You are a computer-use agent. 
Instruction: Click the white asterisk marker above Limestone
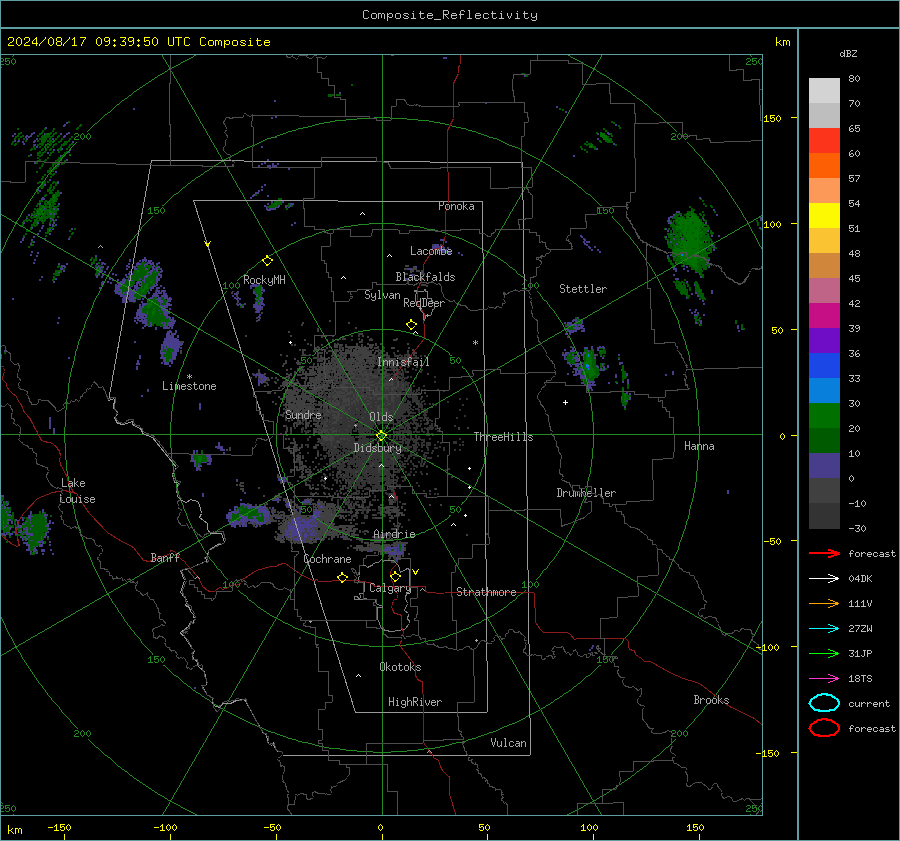pos(189,377)
